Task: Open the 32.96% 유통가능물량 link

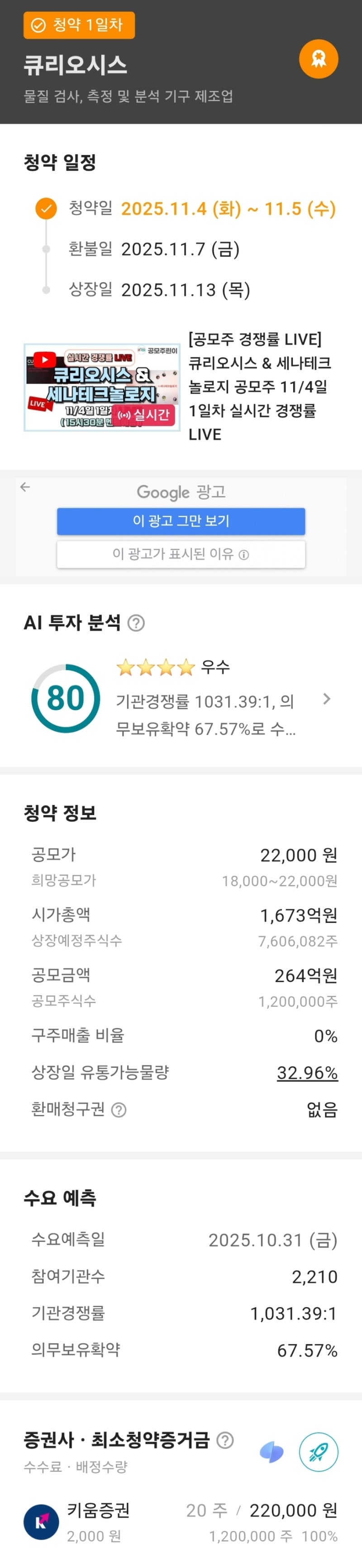Action: click(x=307, y=1072)
